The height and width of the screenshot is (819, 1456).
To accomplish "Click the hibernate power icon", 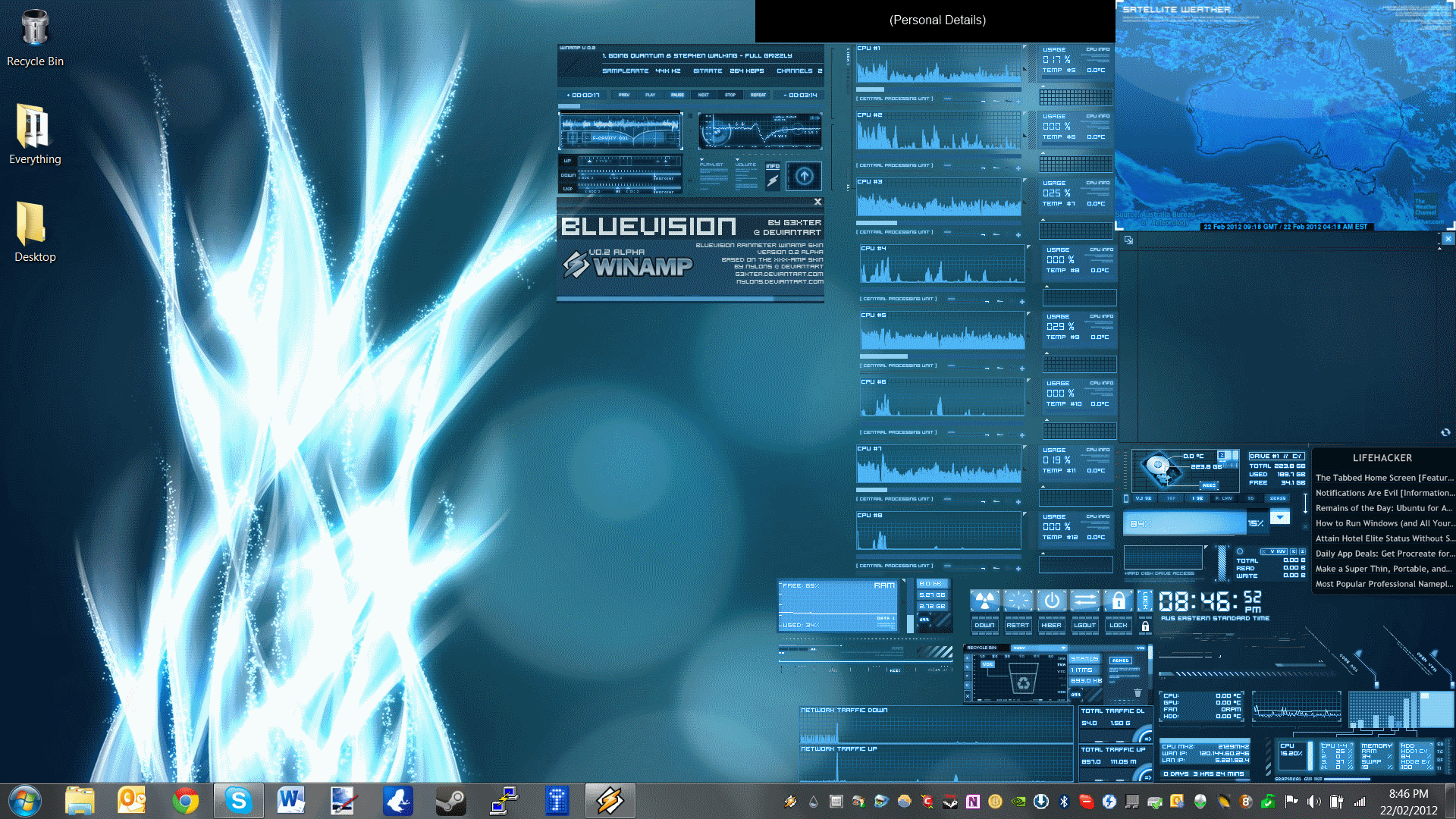I will pos(1052,601).
